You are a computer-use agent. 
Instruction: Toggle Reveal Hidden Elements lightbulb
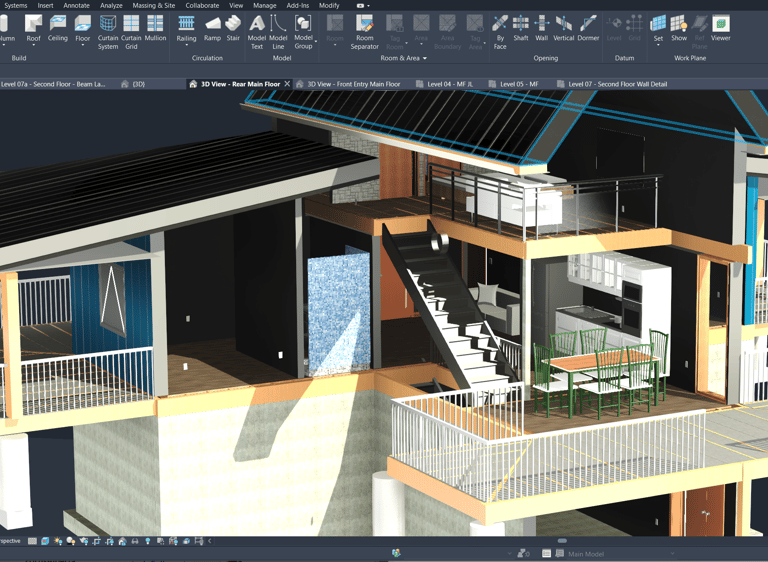(148, 541)
